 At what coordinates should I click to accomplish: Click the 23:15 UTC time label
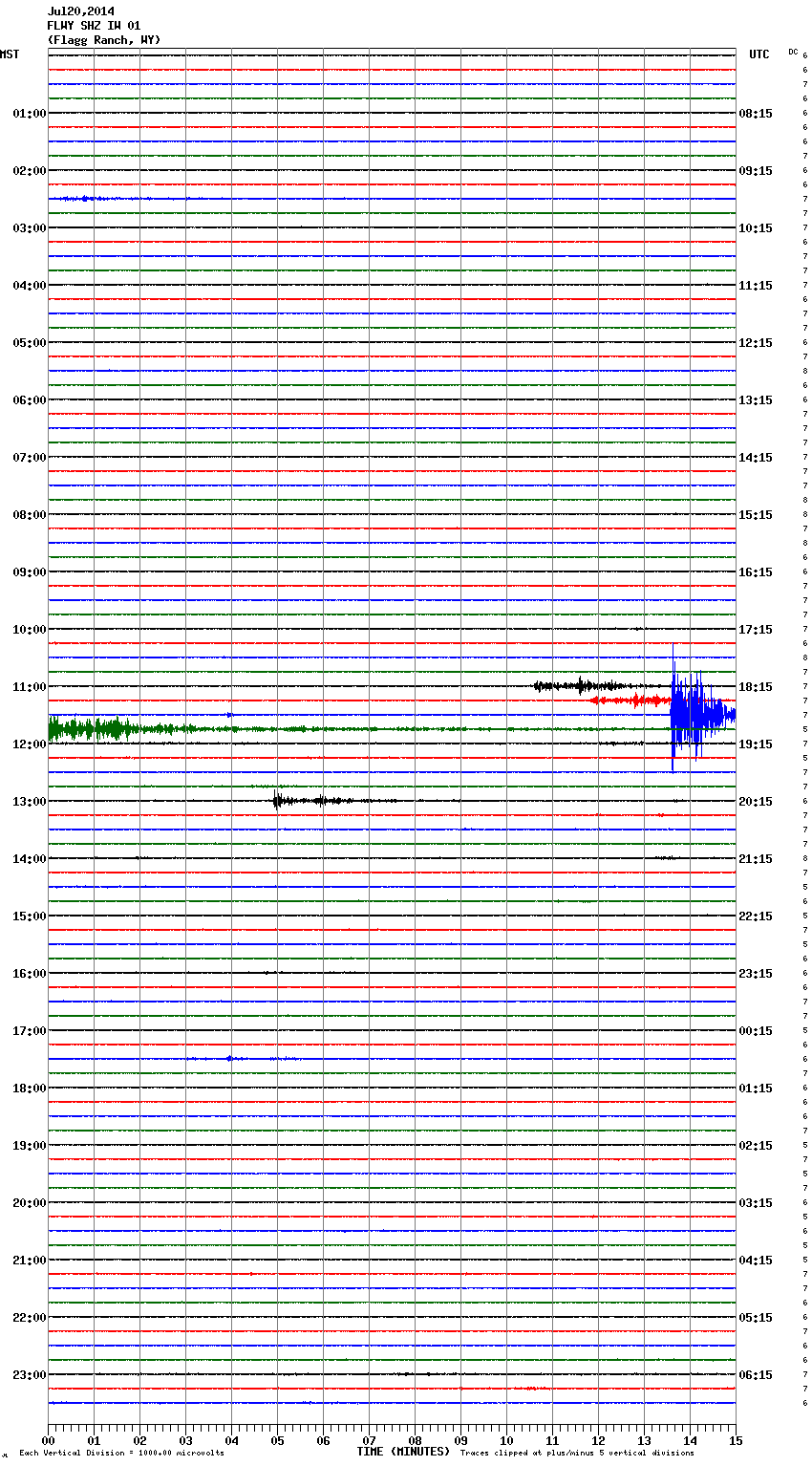point(756,974)
